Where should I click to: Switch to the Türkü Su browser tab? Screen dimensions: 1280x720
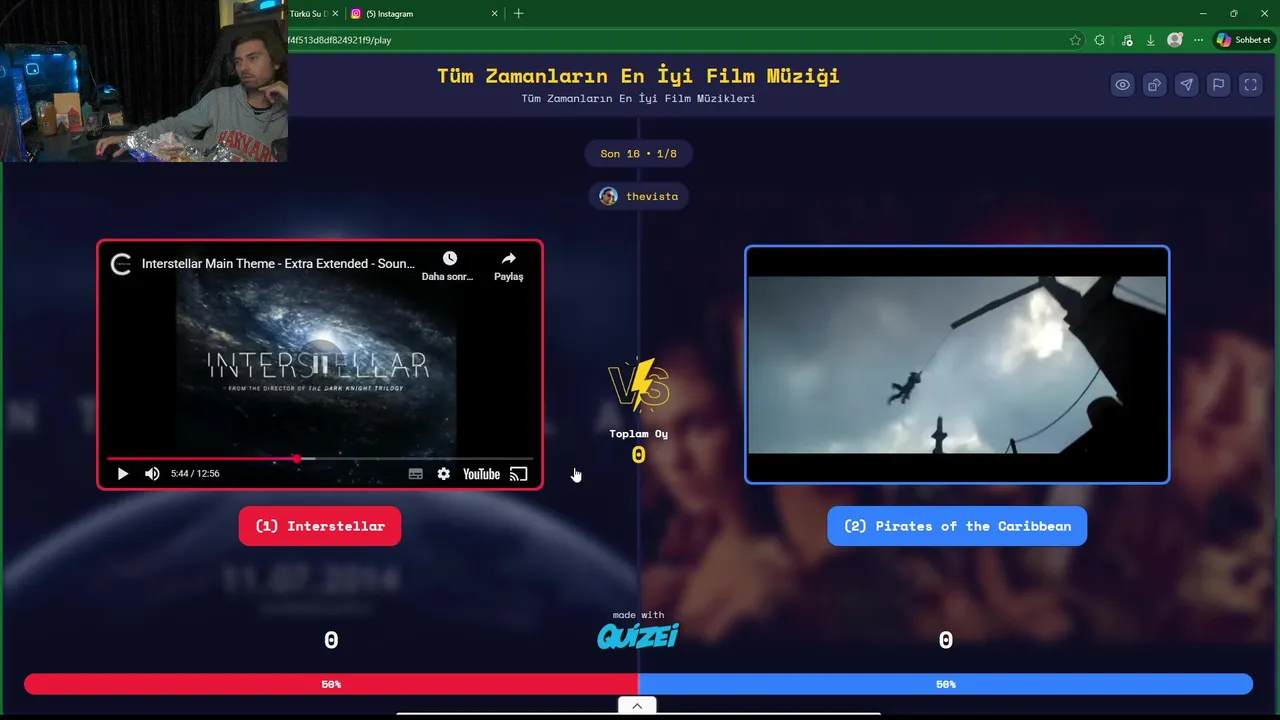tap(307, 14)
